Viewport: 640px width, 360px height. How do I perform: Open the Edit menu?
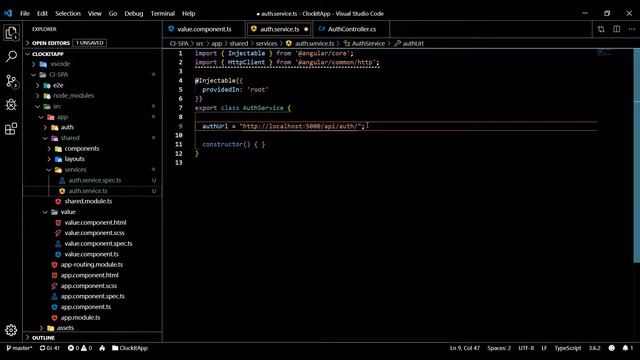point(42,13)
